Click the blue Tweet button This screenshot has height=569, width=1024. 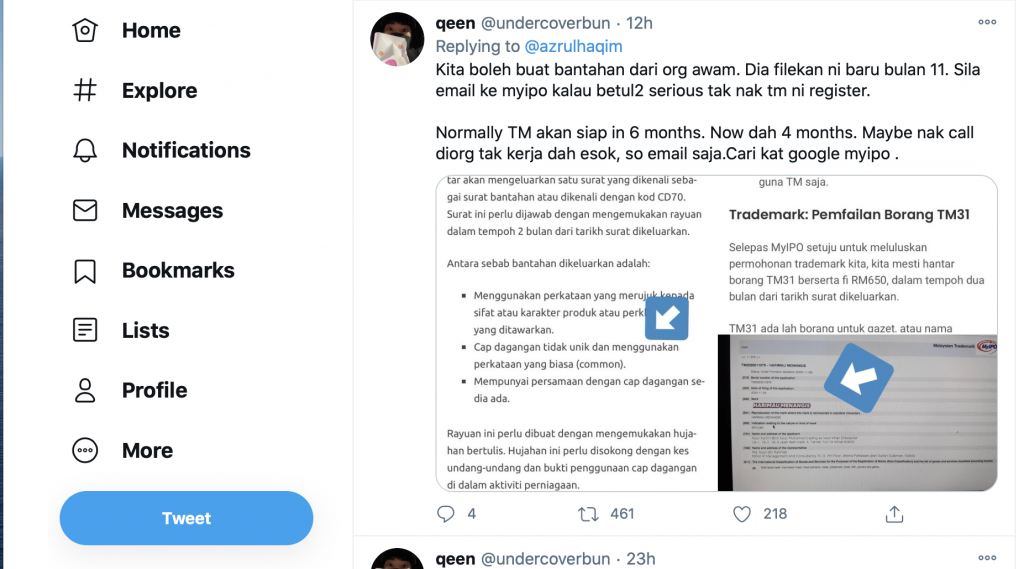click(186, 518)
